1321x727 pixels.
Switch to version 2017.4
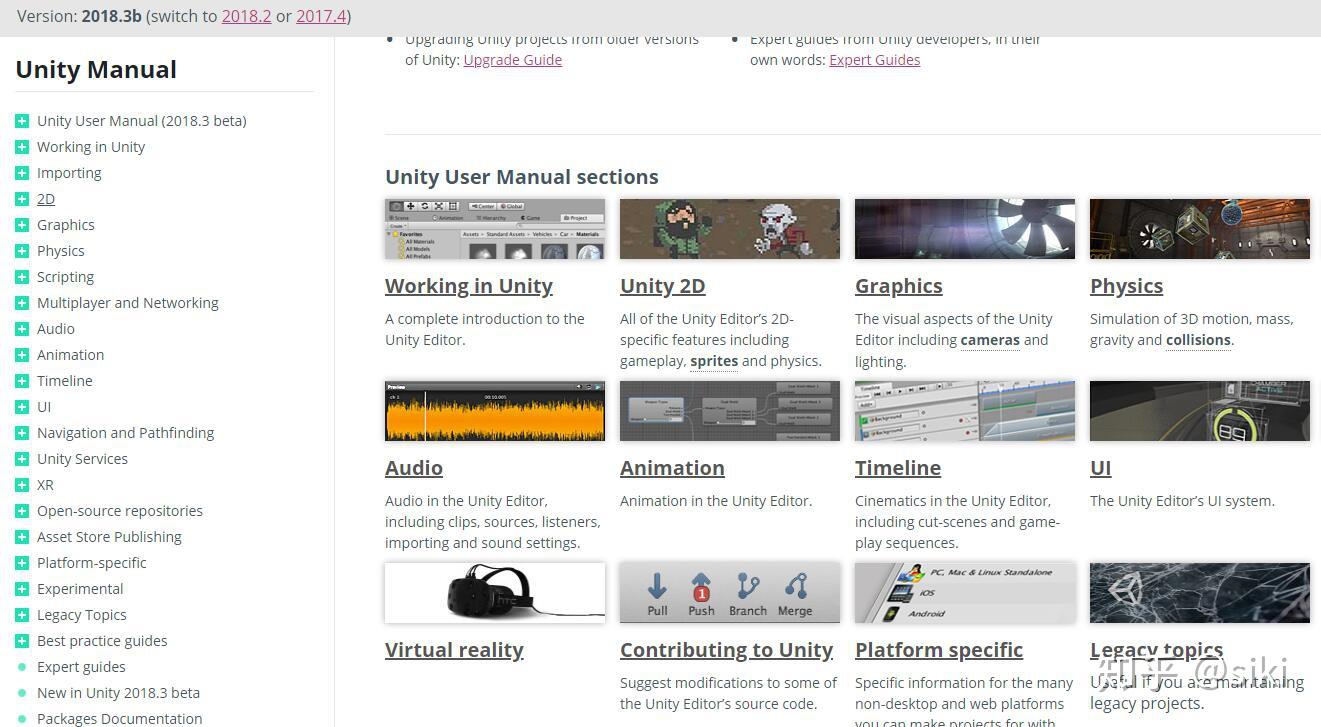coord(320,16)
